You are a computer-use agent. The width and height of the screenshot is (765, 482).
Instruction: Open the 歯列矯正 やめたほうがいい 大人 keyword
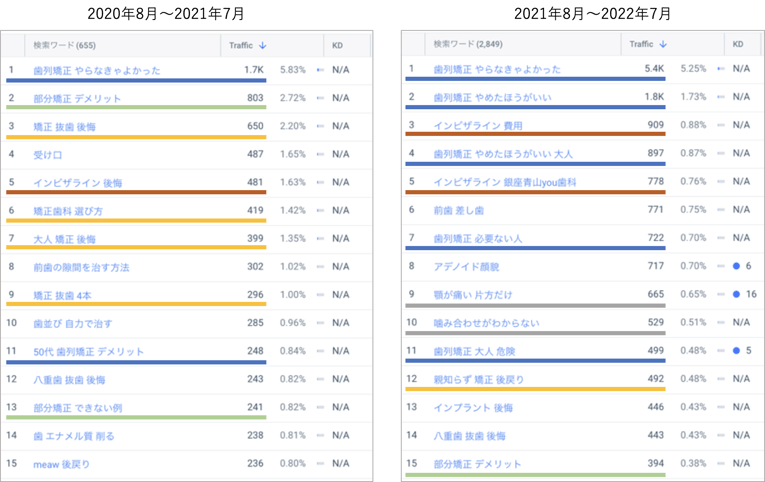coord(503,154)
